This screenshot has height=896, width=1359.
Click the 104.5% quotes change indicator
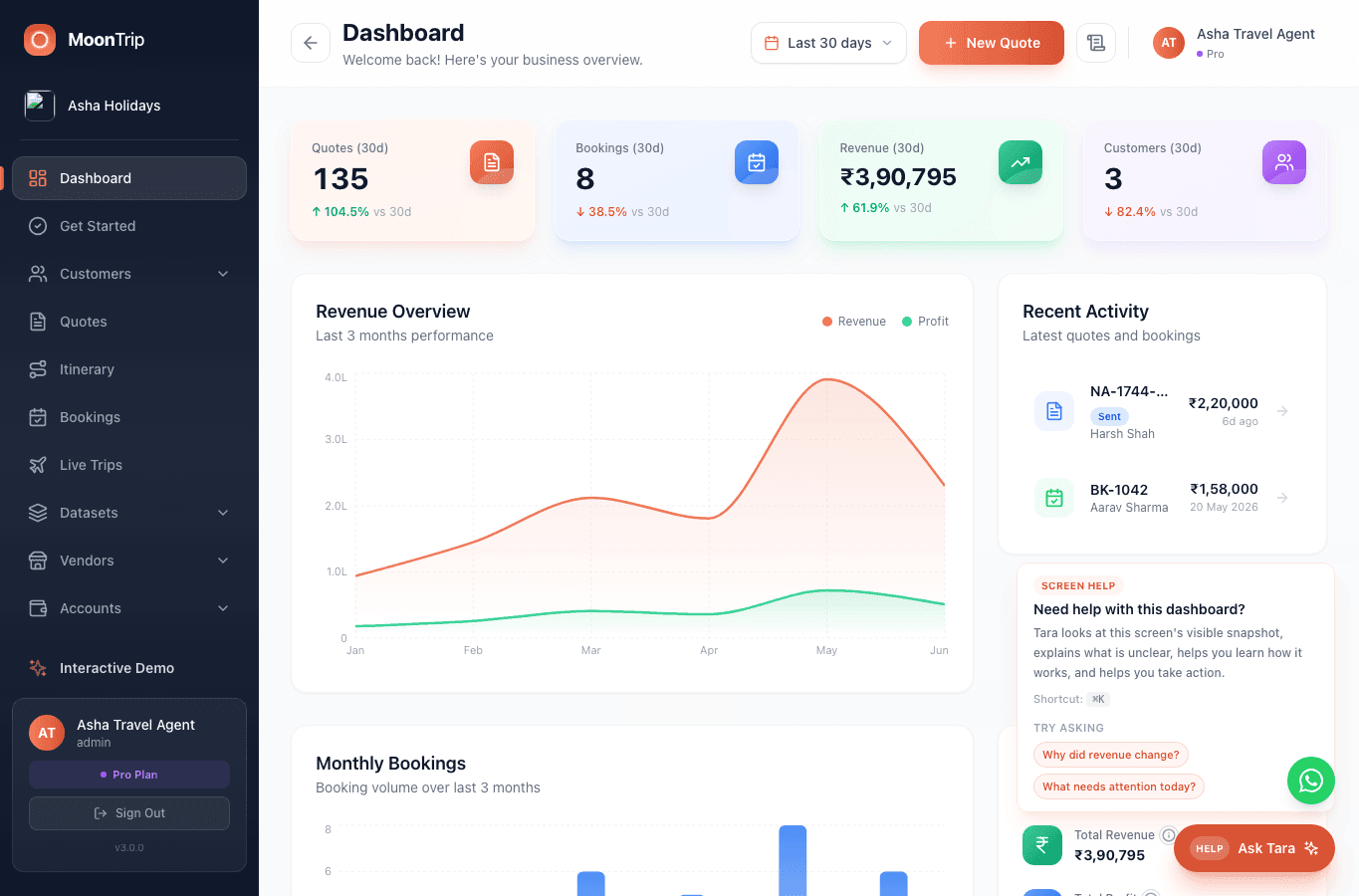click(340, 212)
